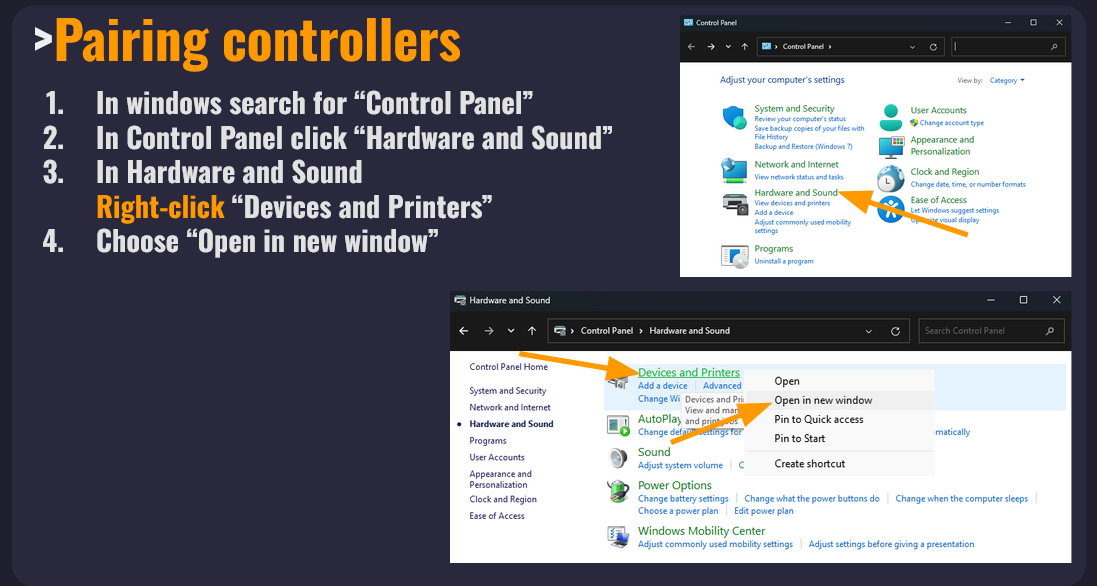The width and height of the screenshot is (1097, 586).
Task: Open the View by Category dropdown
Action: pyautogui.click(x=1007, y=80)
